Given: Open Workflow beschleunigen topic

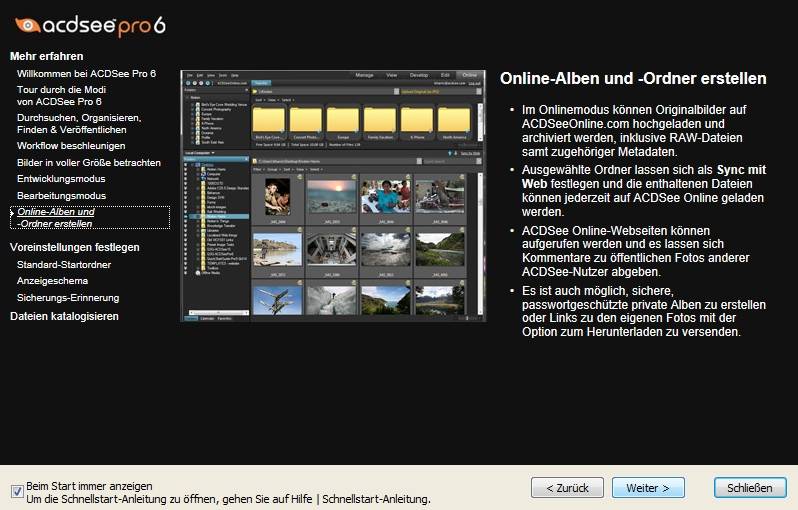Looking at the screenshot, I should [x=71, y=146].
